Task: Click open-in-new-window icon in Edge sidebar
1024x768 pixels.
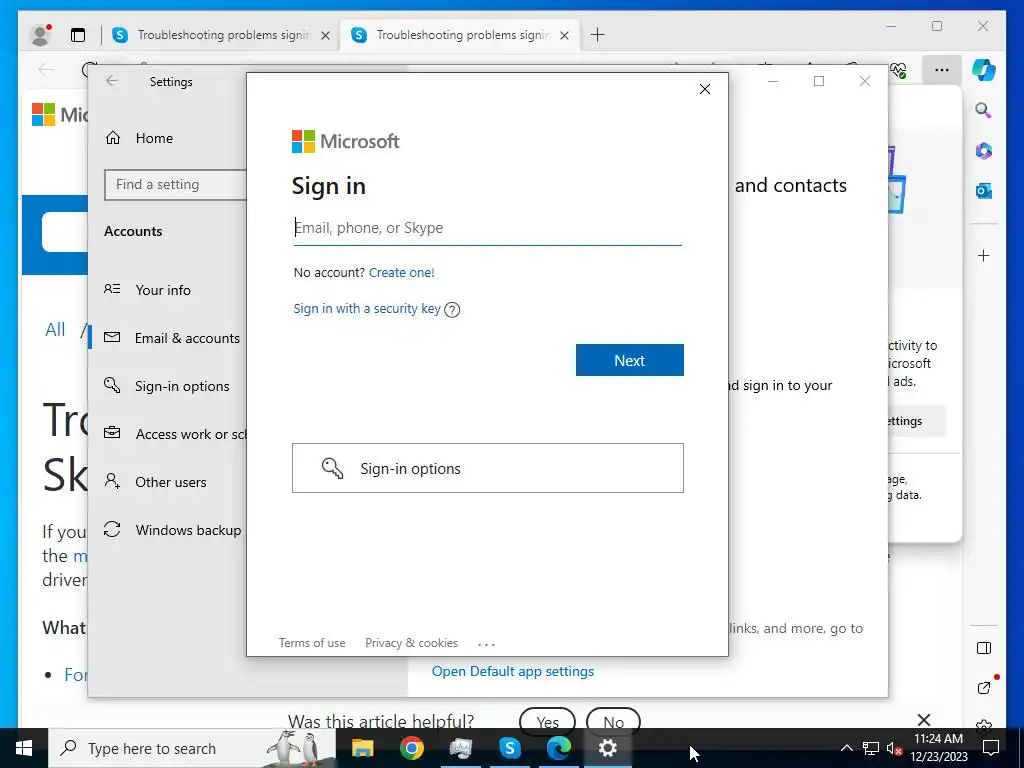Action: [984, 688]
